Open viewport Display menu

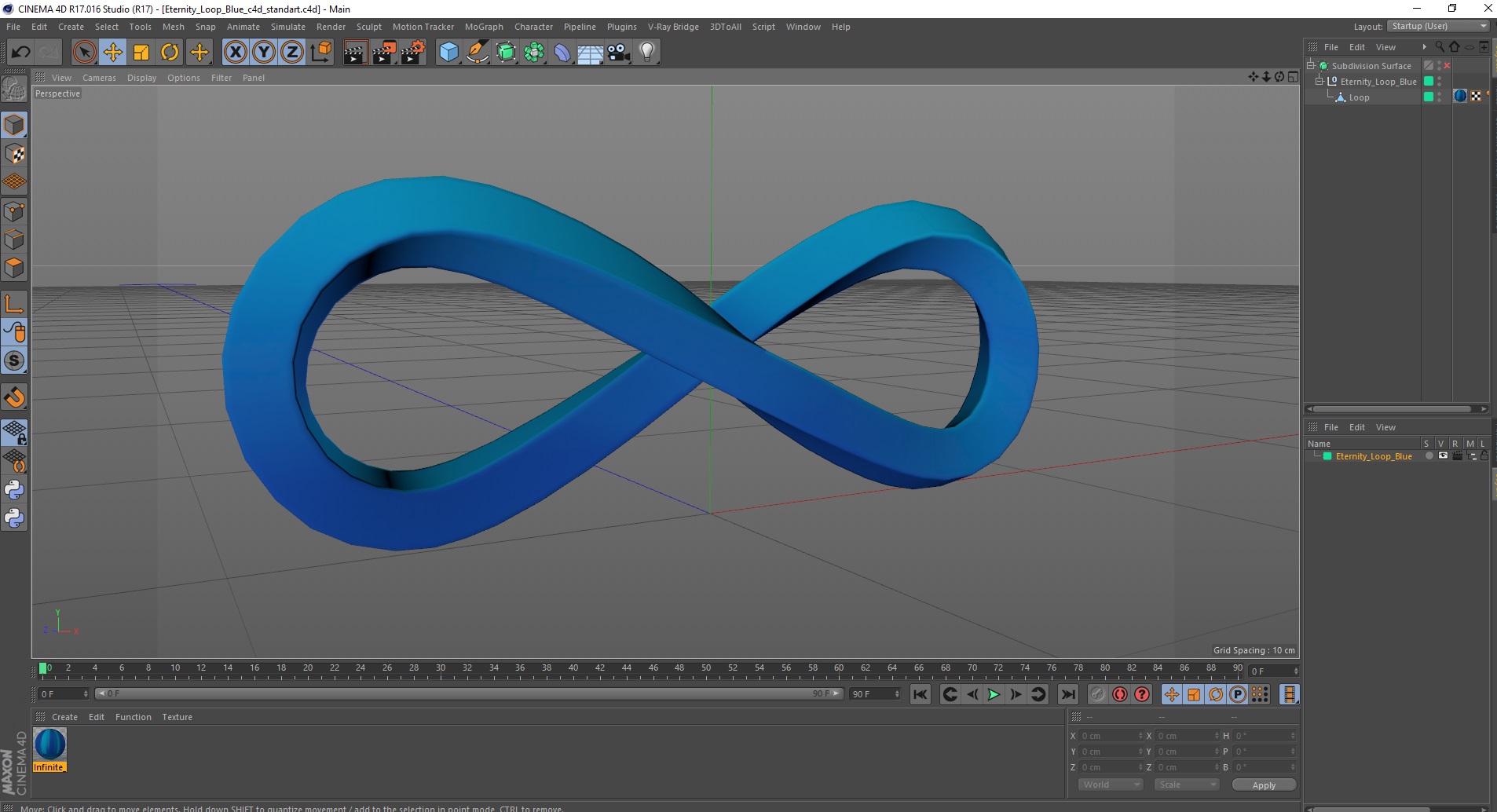(x=142, y=78)
